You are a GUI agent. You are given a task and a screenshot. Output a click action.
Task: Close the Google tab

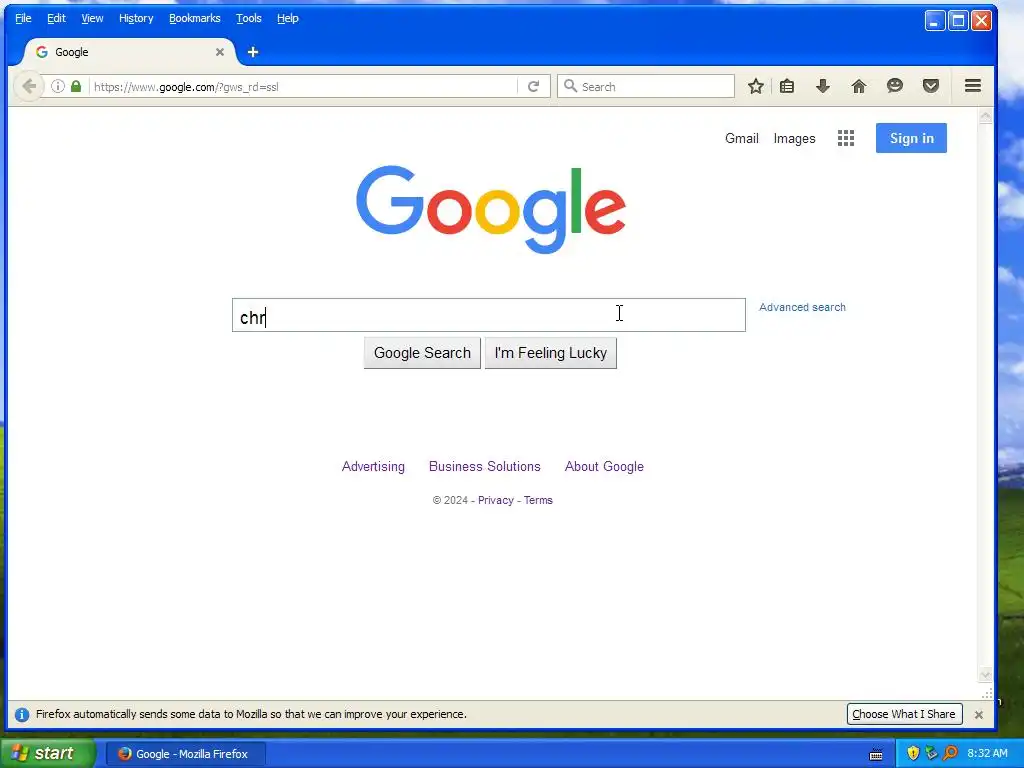(220, 52)
